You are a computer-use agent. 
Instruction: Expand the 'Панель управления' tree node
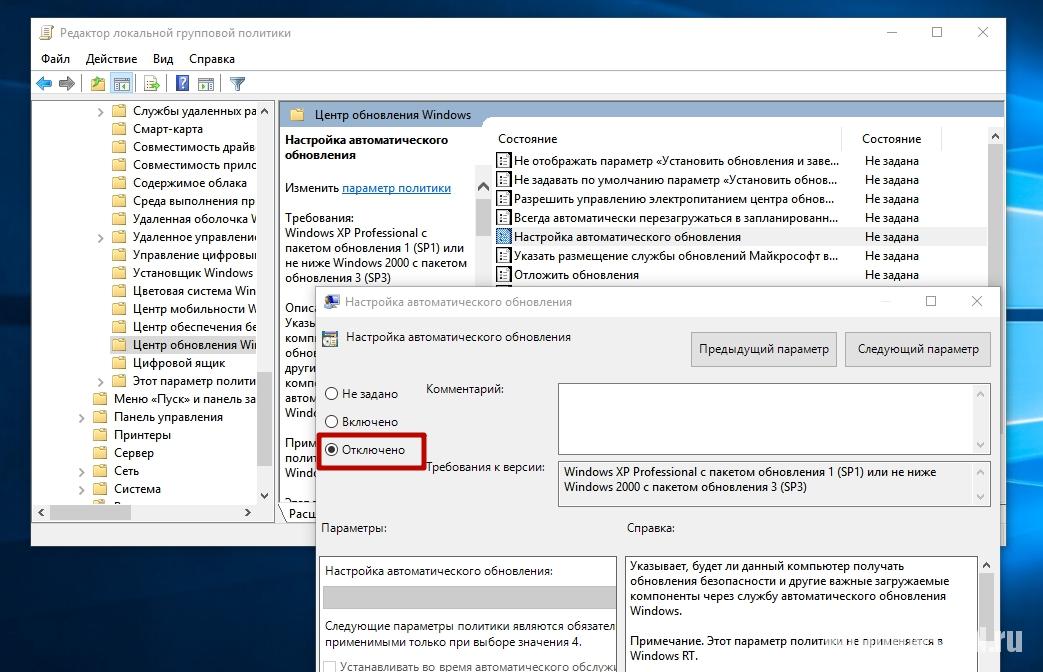82,417
